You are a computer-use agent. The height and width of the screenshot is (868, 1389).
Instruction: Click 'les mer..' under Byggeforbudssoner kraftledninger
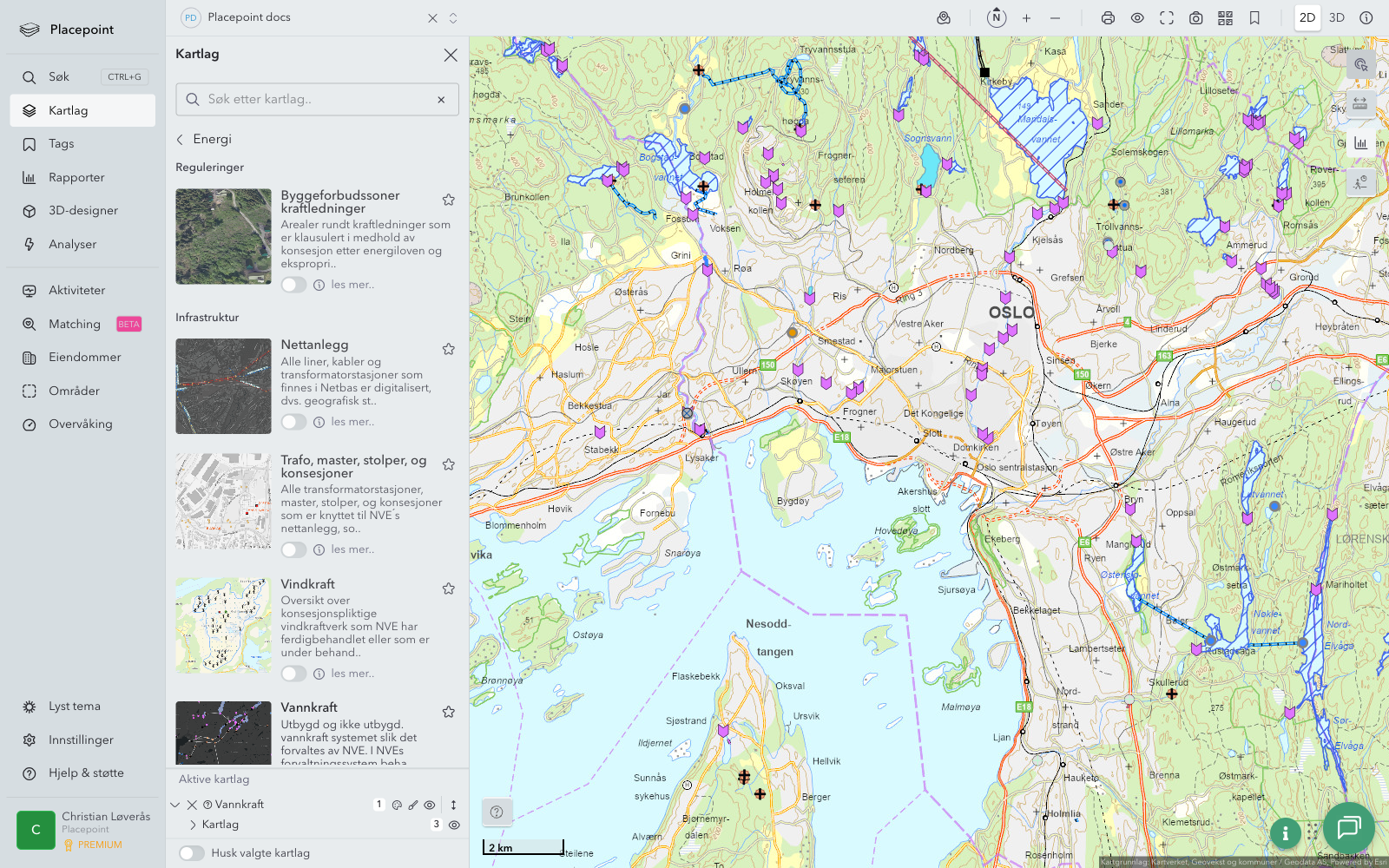pyautogui.click(x=352, y=285)
